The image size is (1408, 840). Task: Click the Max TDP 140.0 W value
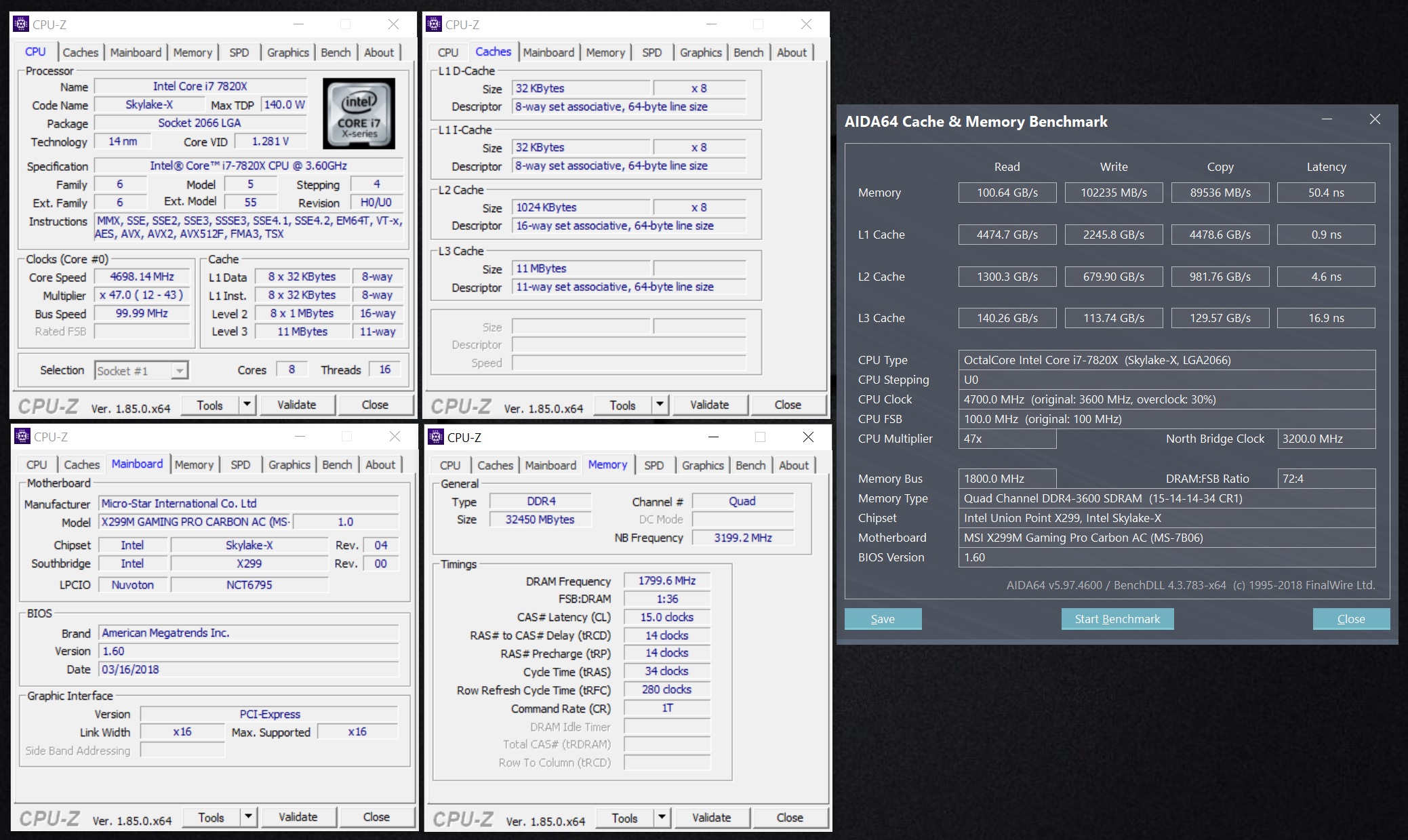click(284, 104)
